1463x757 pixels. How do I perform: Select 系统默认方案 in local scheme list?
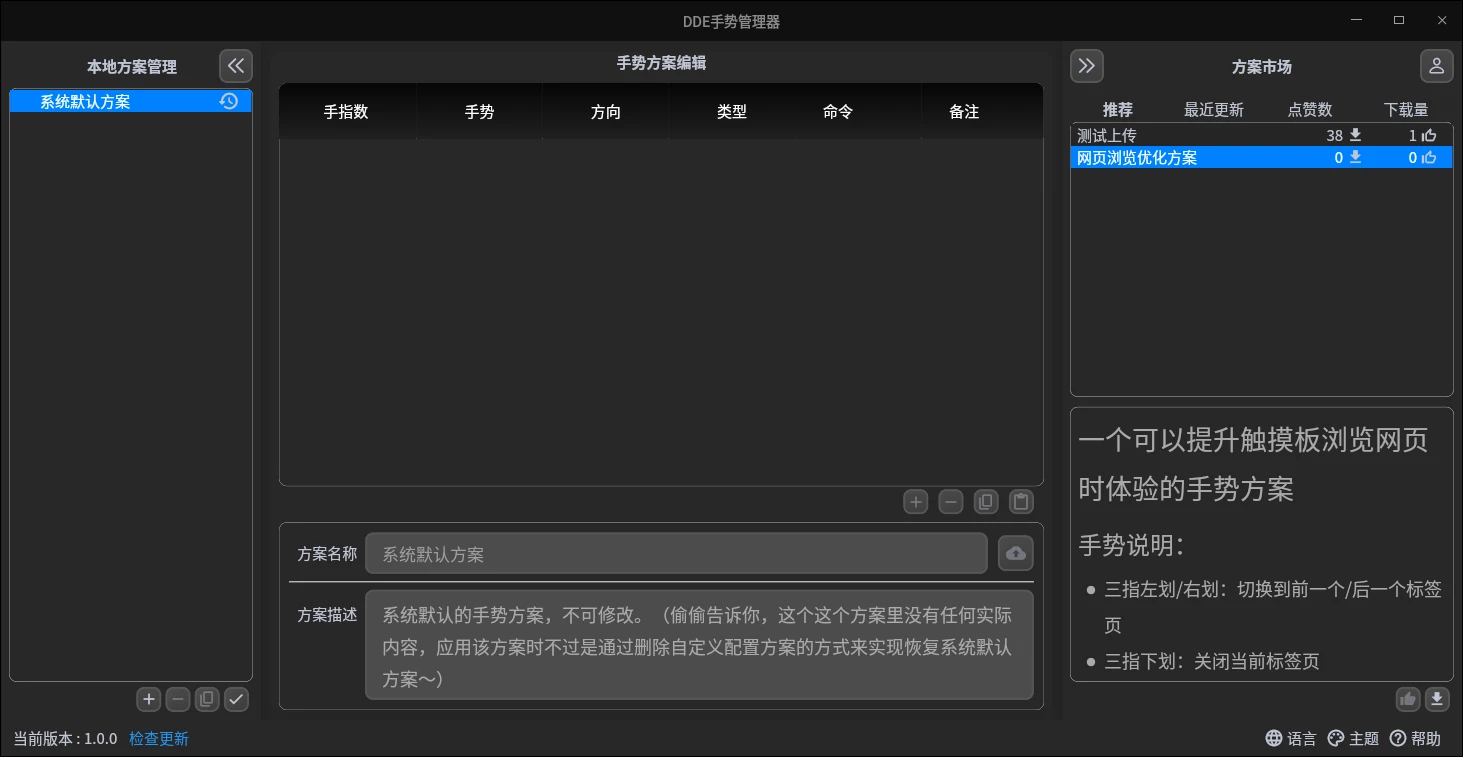point(131,101)
